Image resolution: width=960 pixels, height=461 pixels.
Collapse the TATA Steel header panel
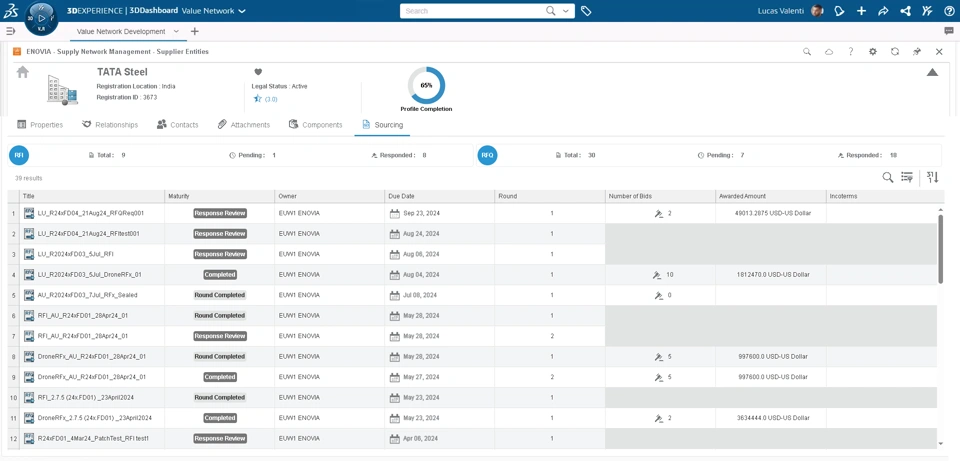point(932,72)
